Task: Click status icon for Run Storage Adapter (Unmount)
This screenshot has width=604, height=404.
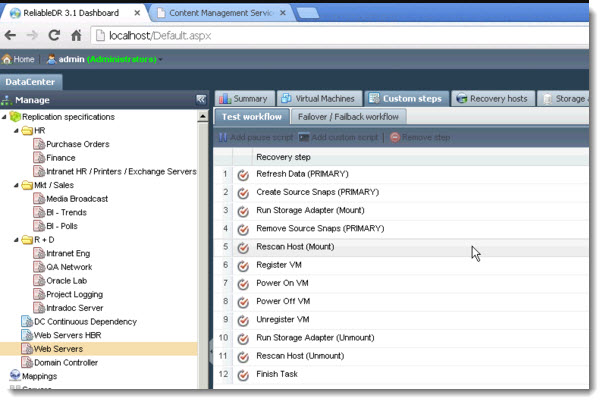Action: (x=243, y=339)
